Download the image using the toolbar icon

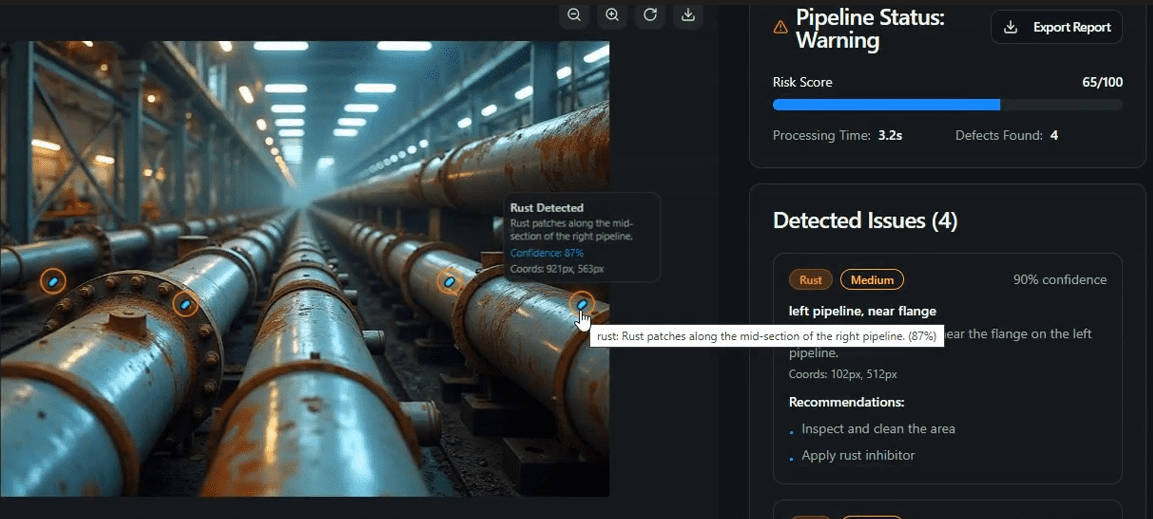point(688,15)
